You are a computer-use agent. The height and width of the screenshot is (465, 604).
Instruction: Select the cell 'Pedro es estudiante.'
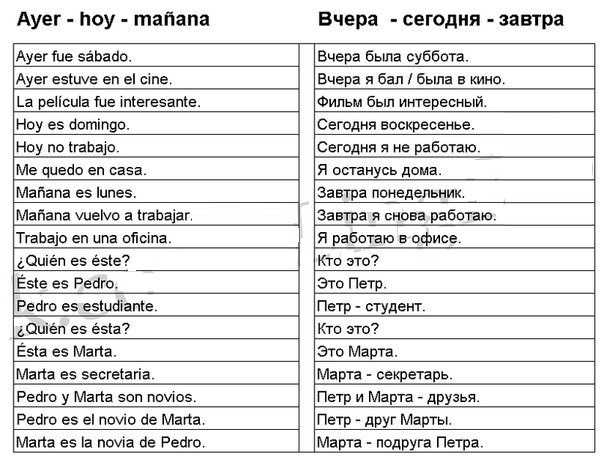[156, 305]
